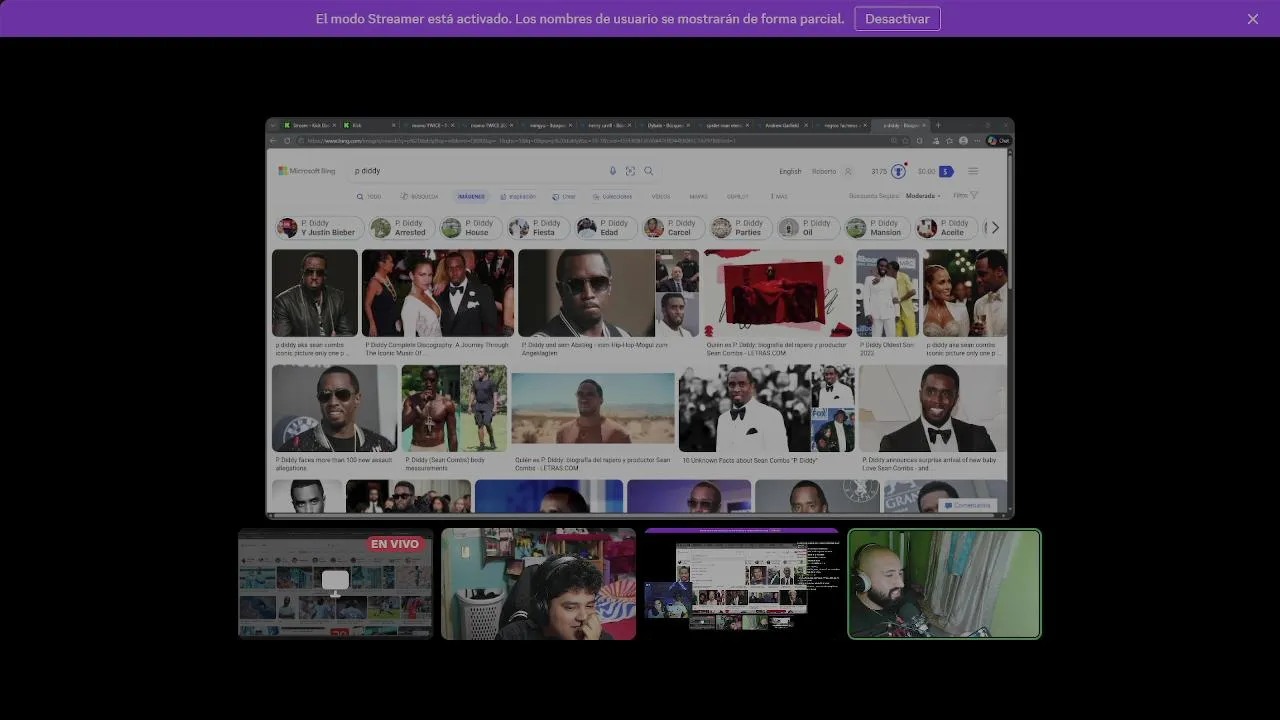Screen dimensions: 1280x720
Task: Open the Copilot Chat icon in browser toolbar
Action: tap(998, 141)
